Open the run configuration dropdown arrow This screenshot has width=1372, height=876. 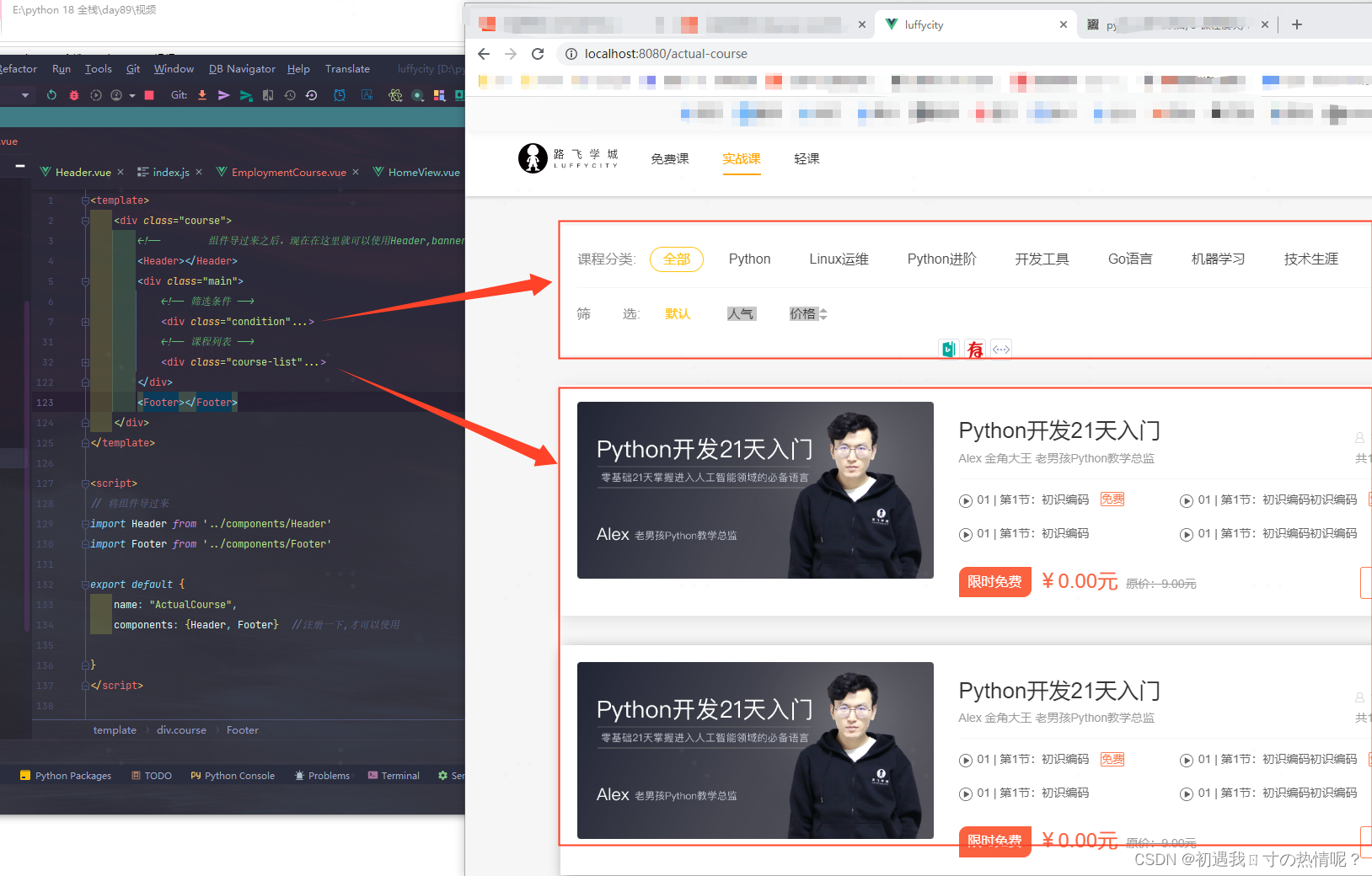25,95
